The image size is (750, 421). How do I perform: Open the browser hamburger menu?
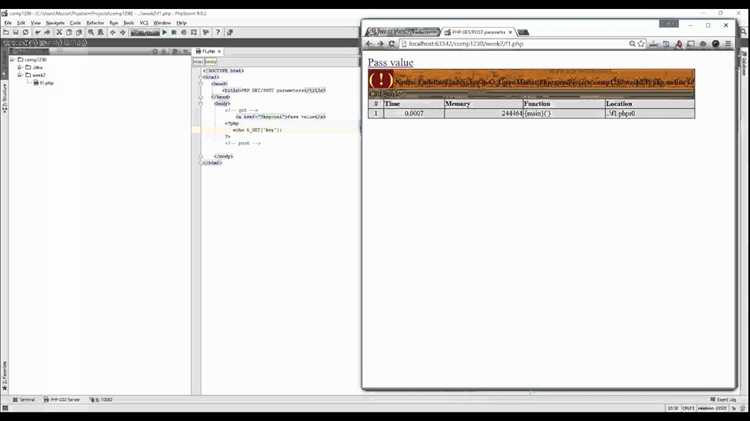pos(728,44)
